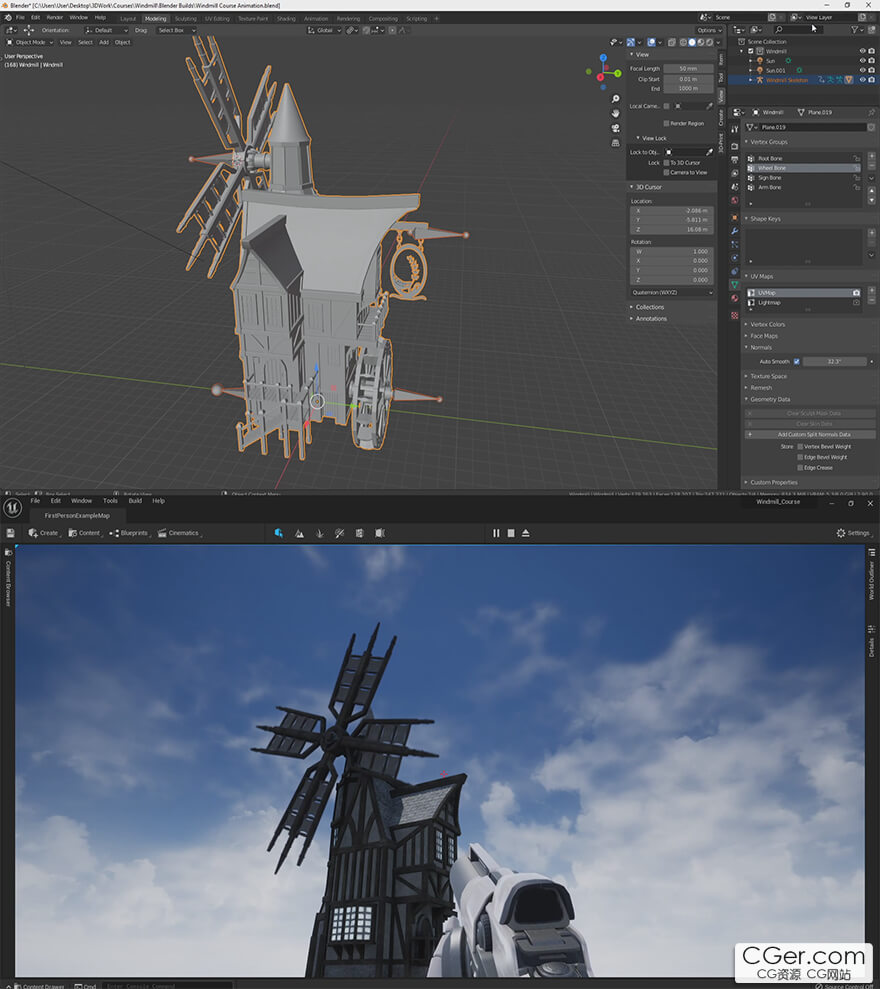Open the Object Data properties green triangle tab

click(x=734, y=284)
